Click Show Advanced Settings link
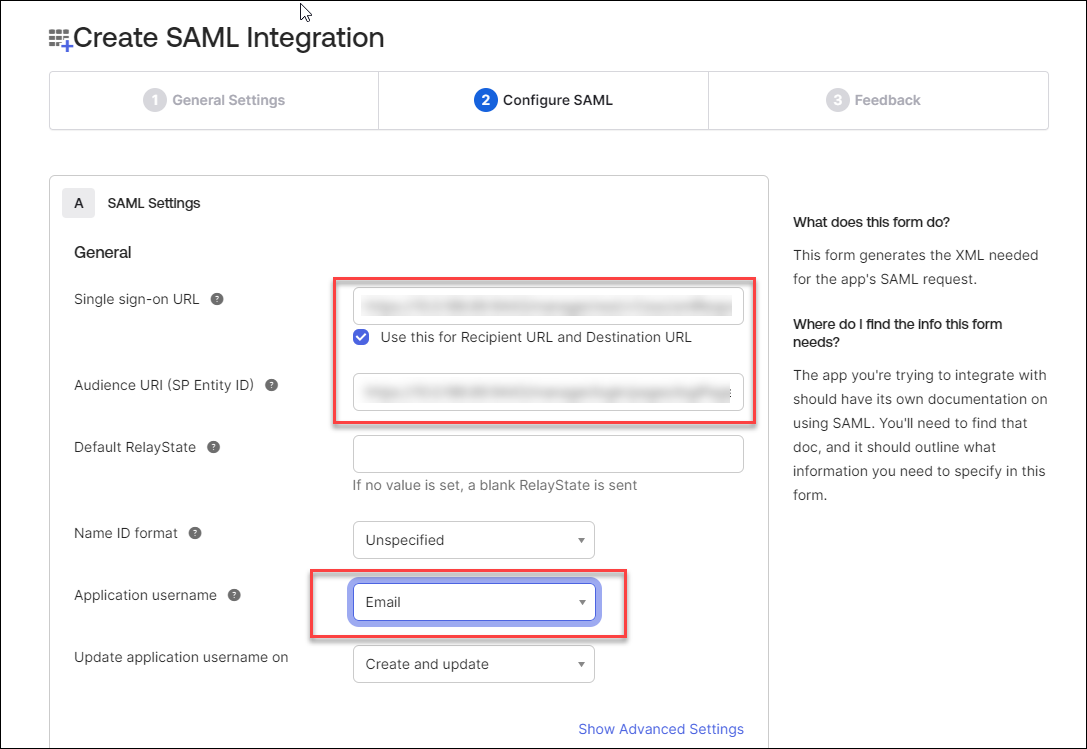This screenshot has height=749, width=1087. (660, 729)
